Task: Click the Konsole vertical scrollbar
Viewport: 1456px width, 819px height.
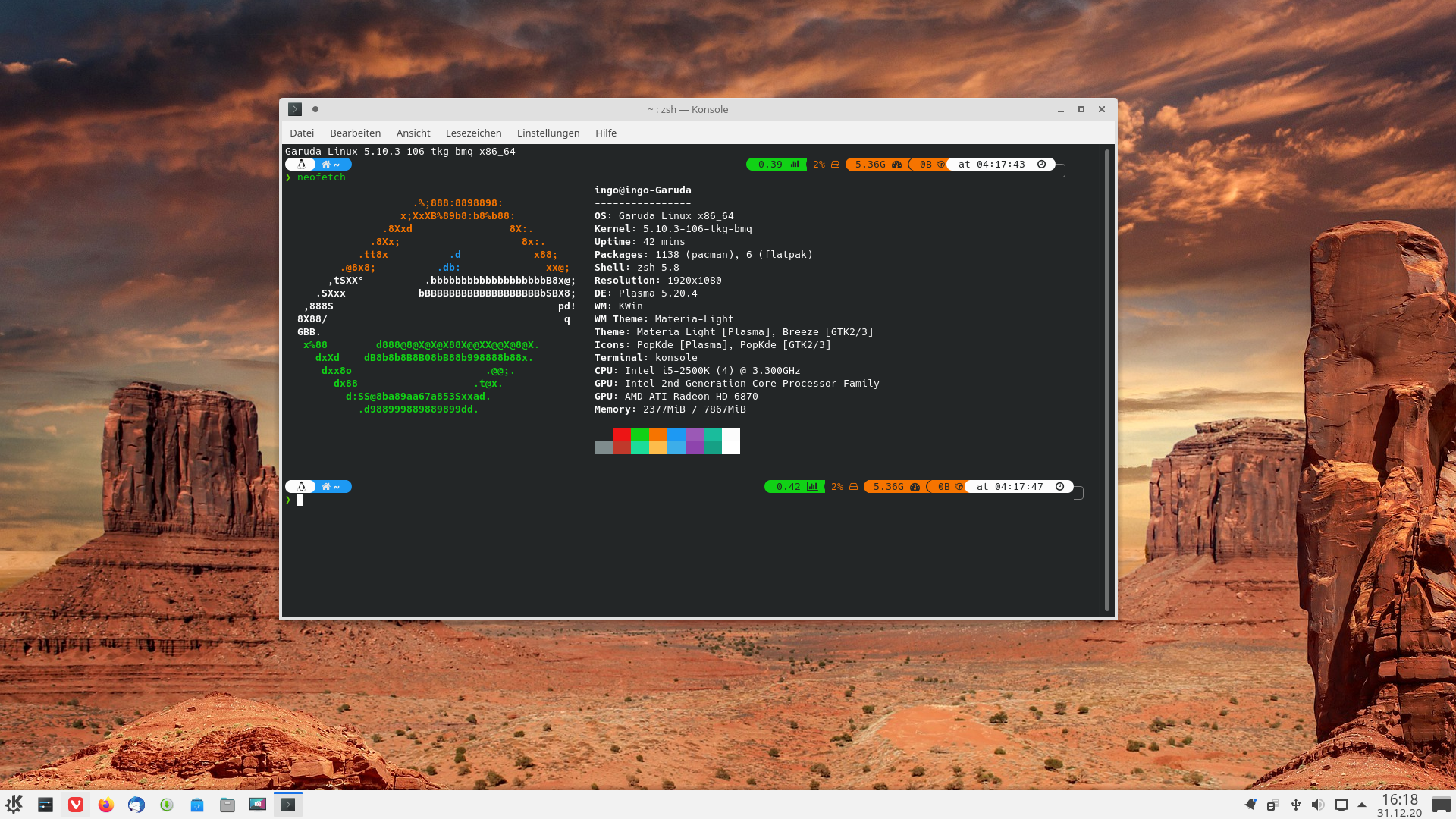Action: pyautogui.click(x=1106, y=379)
